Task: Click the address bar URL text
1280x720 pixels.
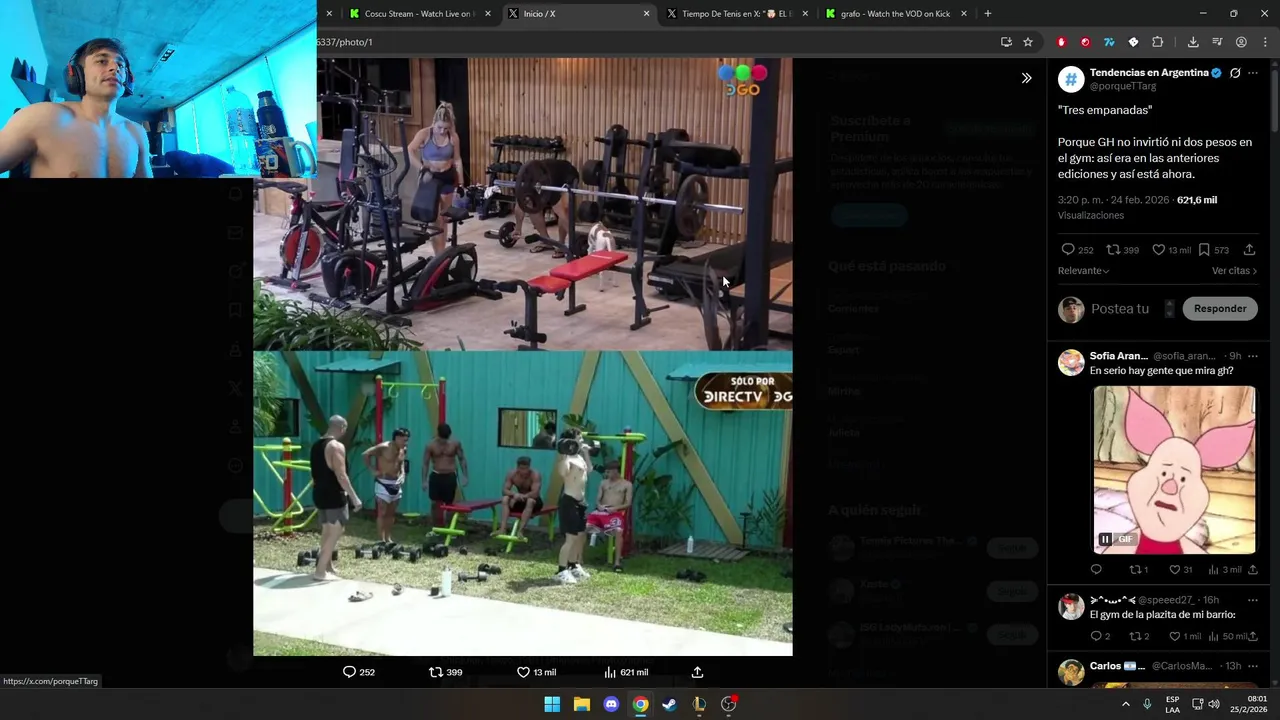Action: point(345,42)
